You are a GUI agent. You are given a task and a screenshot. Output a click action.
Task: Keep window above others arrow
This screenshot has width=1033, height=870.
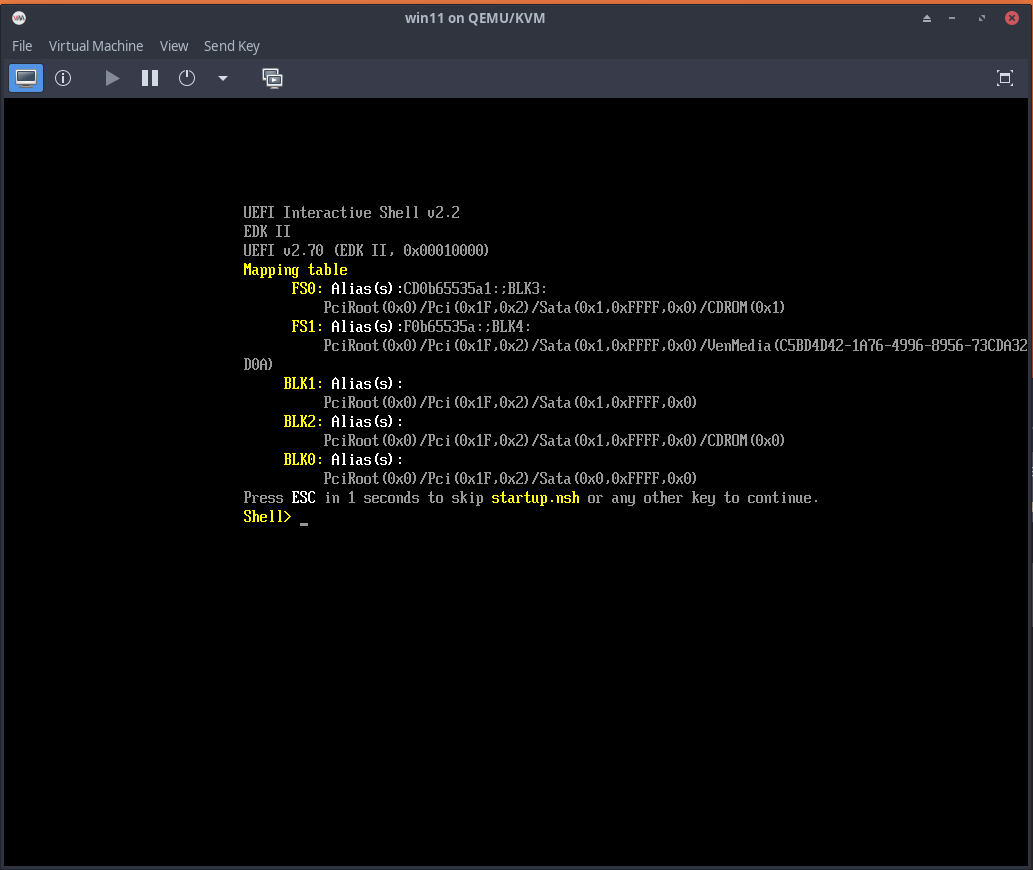point(927,18)
